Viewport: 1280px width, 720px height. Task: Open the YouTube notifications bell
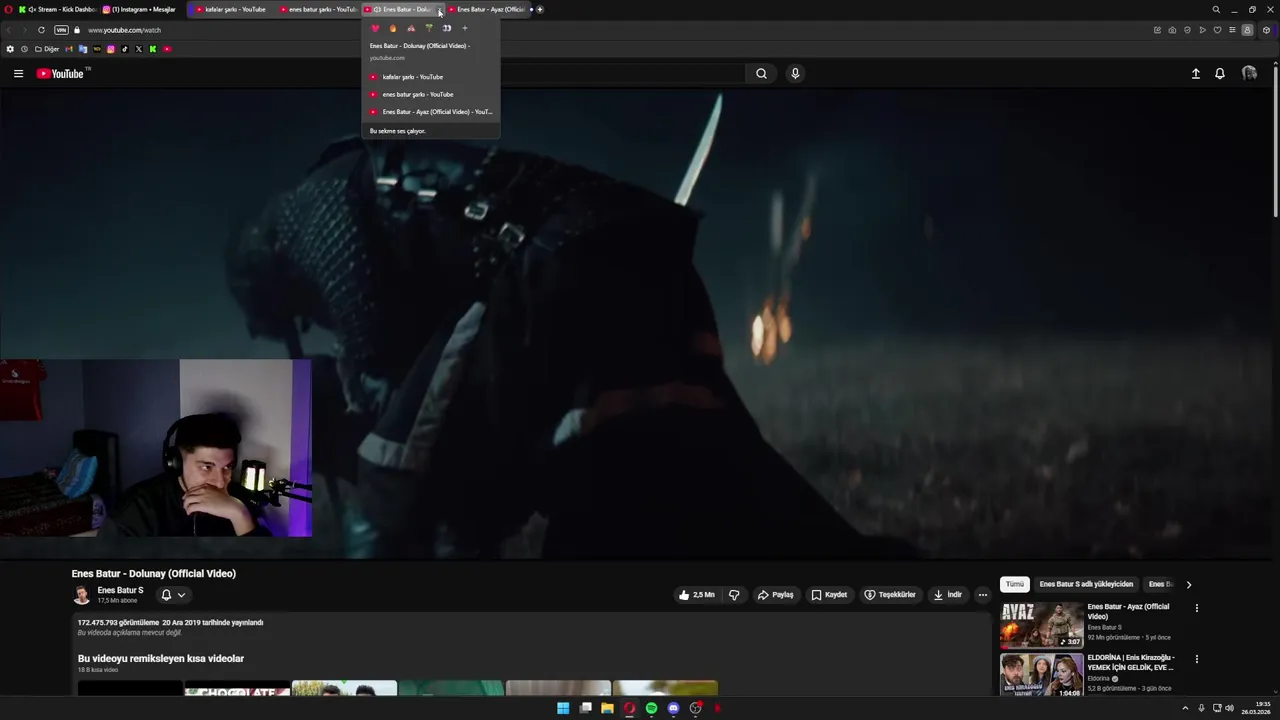click(1220, 73)
